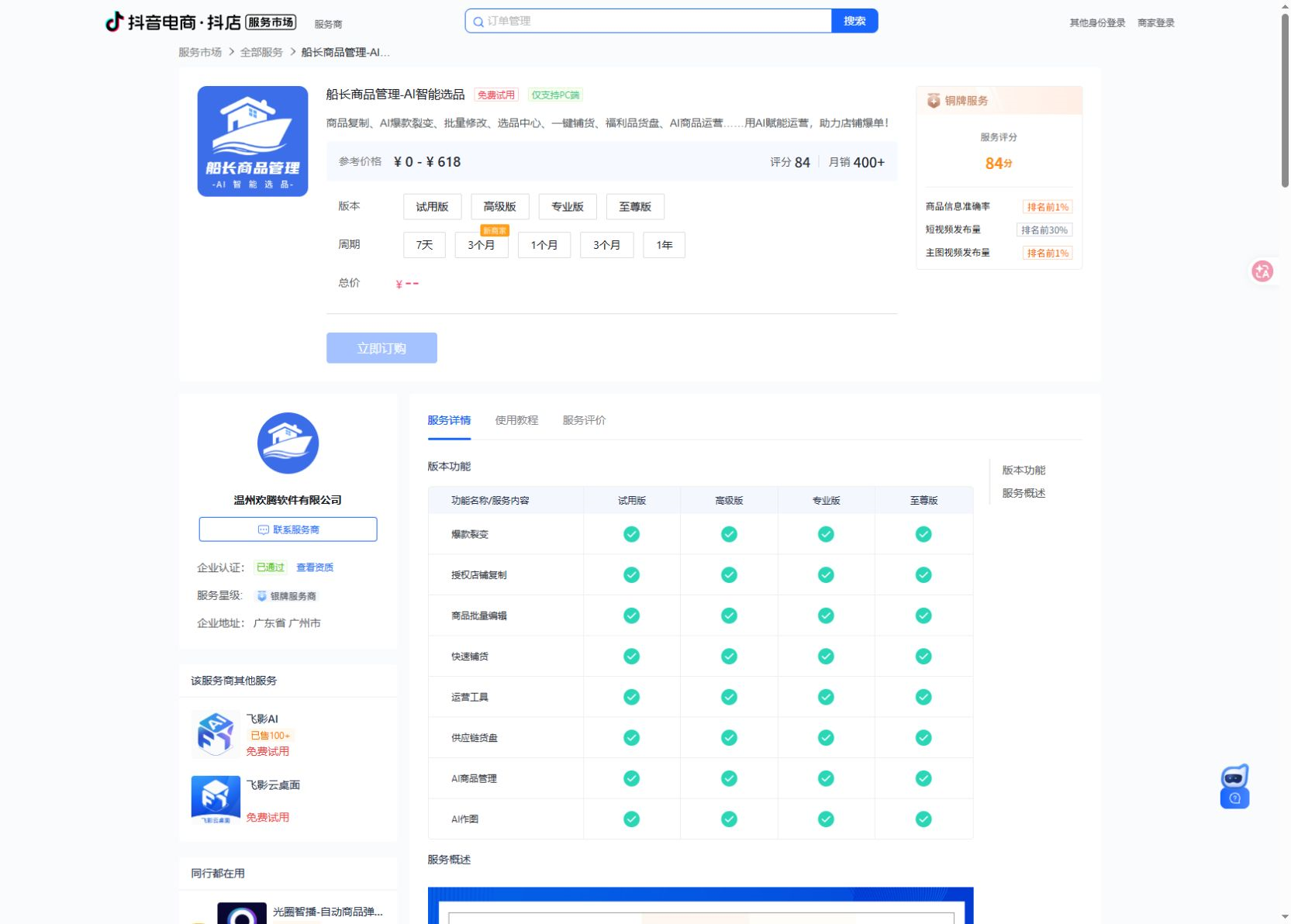Click the scrollbar down arrow

[1285, 918]
